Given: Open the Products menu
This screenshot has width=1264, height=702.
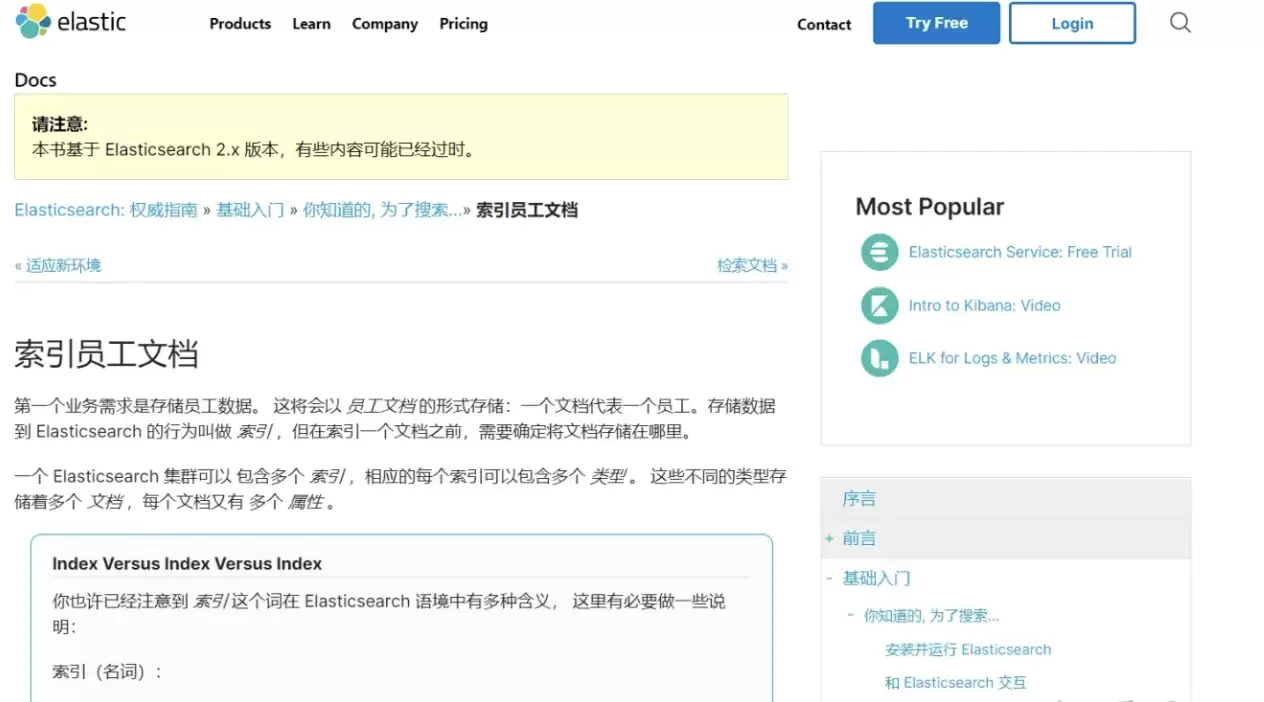Looking at the screenshot, I should click(x=240, y=24).
